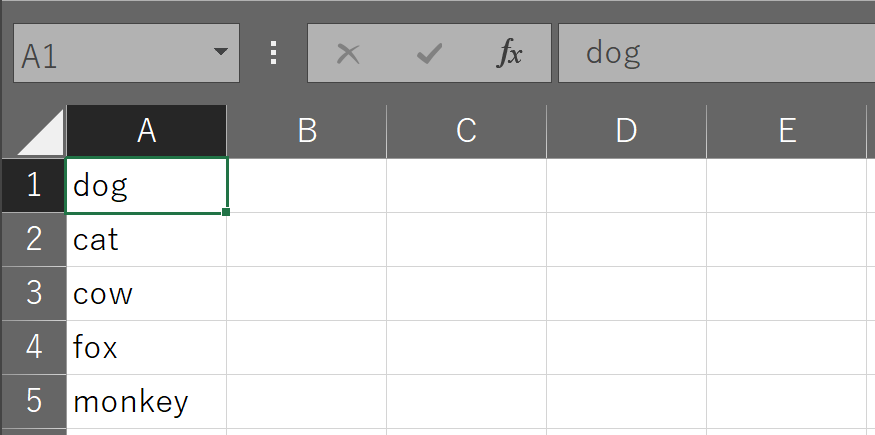This screenshot has width=875, height=435.
Task: Expand the Name Box dropdown arrow
Action: click(x=221, y=52)
